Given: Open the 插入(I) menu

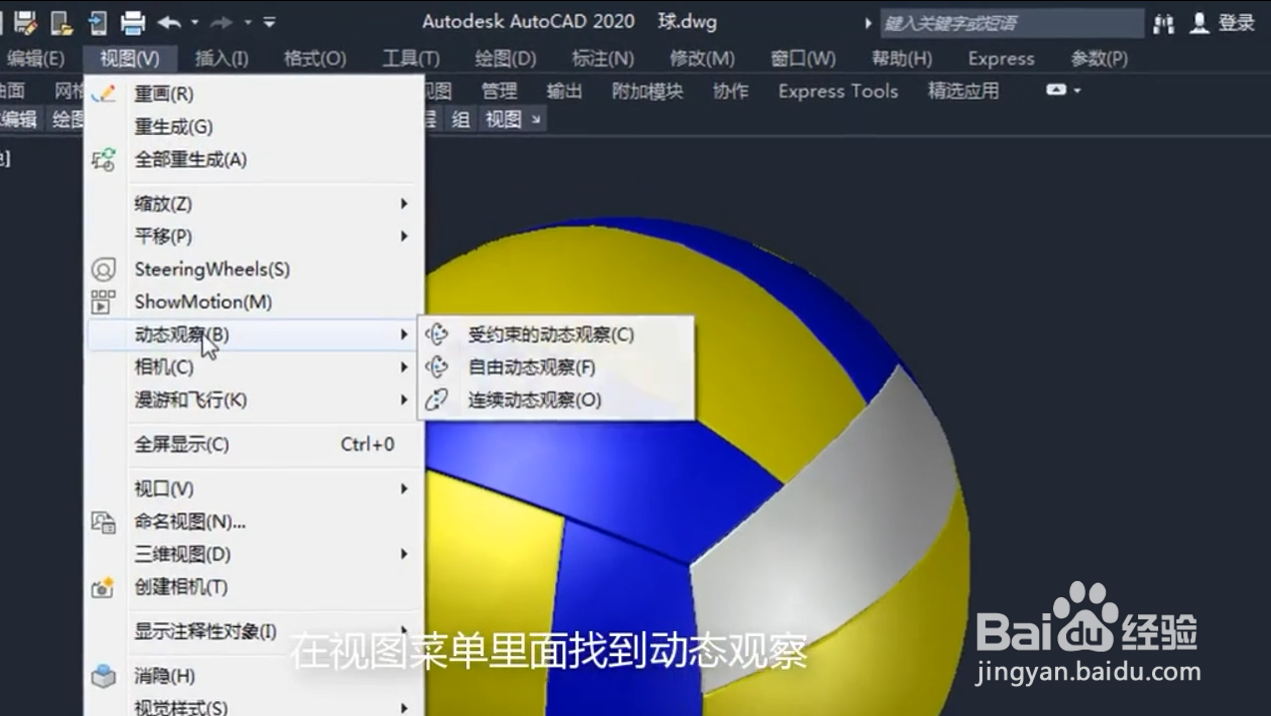Looking at the screenshot, I should pyautogui.click(x=222, y=58).
